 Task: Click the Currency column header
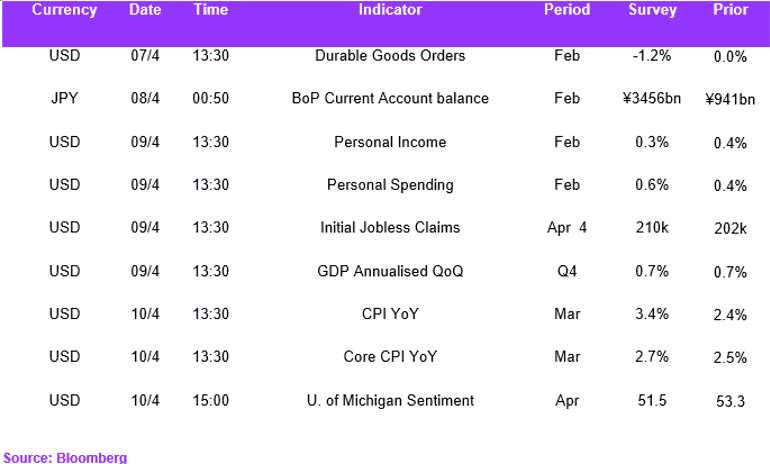(x=64, y=10)
